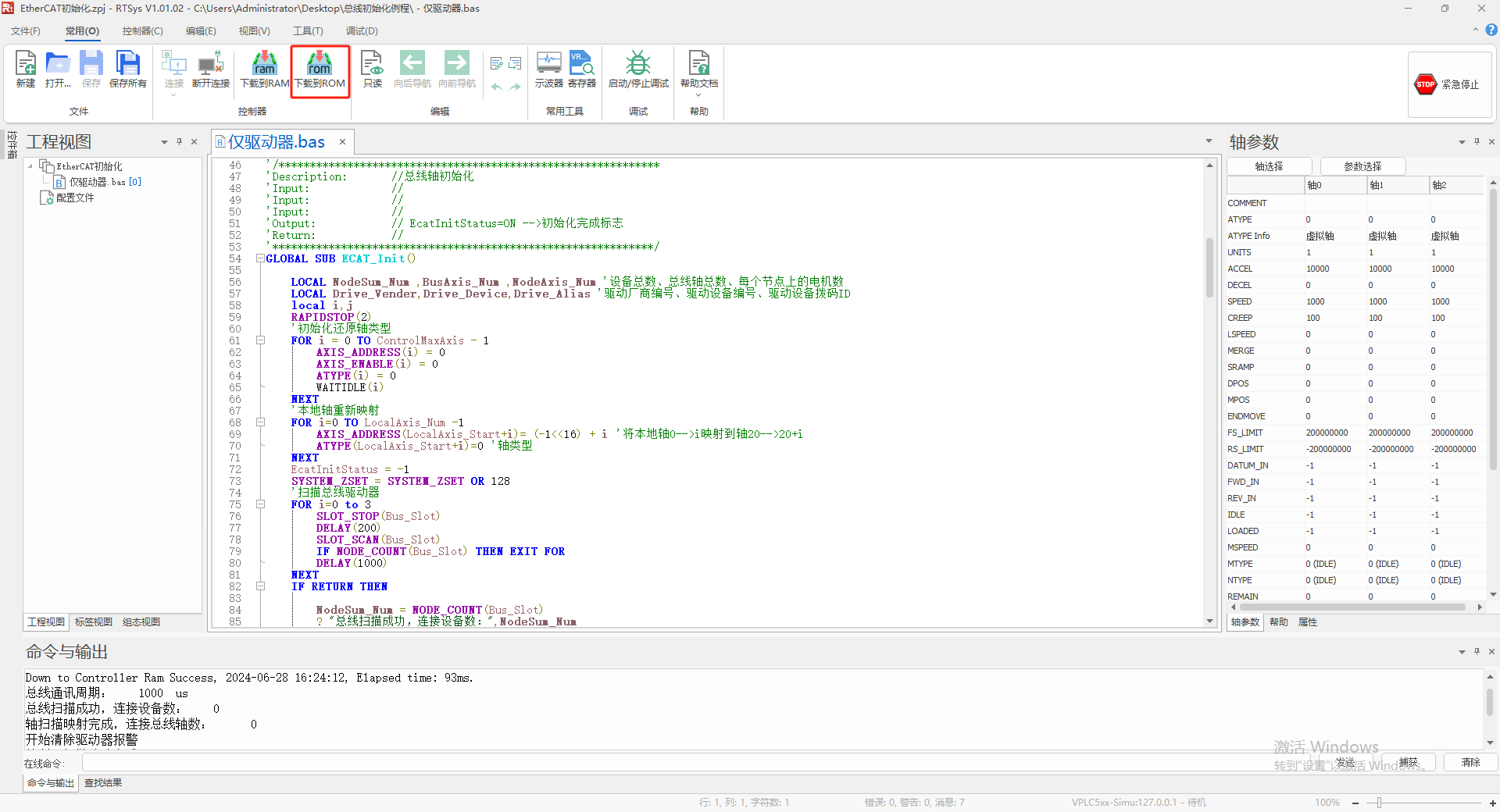Download the program to ROM

320,69
